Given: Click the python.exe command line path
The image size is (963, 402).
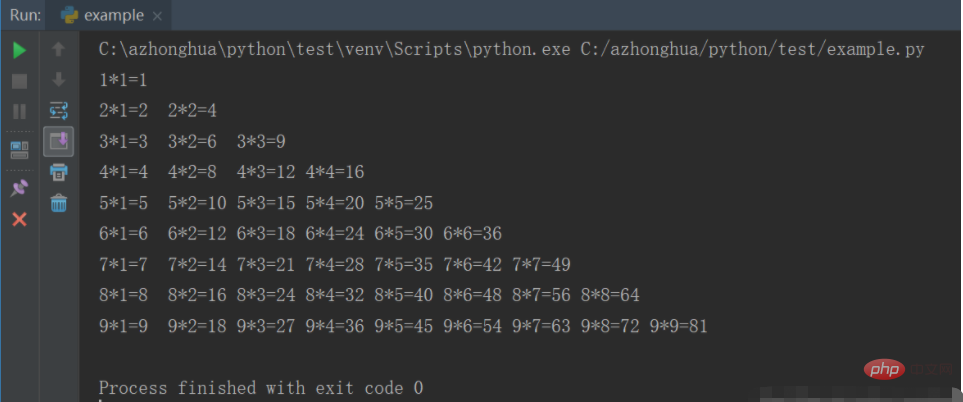Looking at the screenshot, I should click(x=335, y=49).
